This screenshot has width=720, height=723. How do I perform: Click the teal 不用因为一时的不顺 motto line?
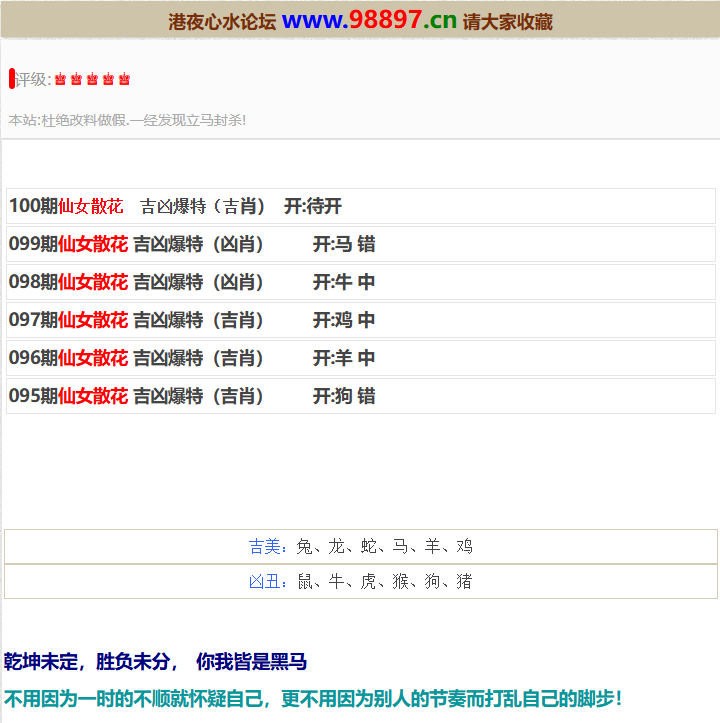(x=312, y=698)
